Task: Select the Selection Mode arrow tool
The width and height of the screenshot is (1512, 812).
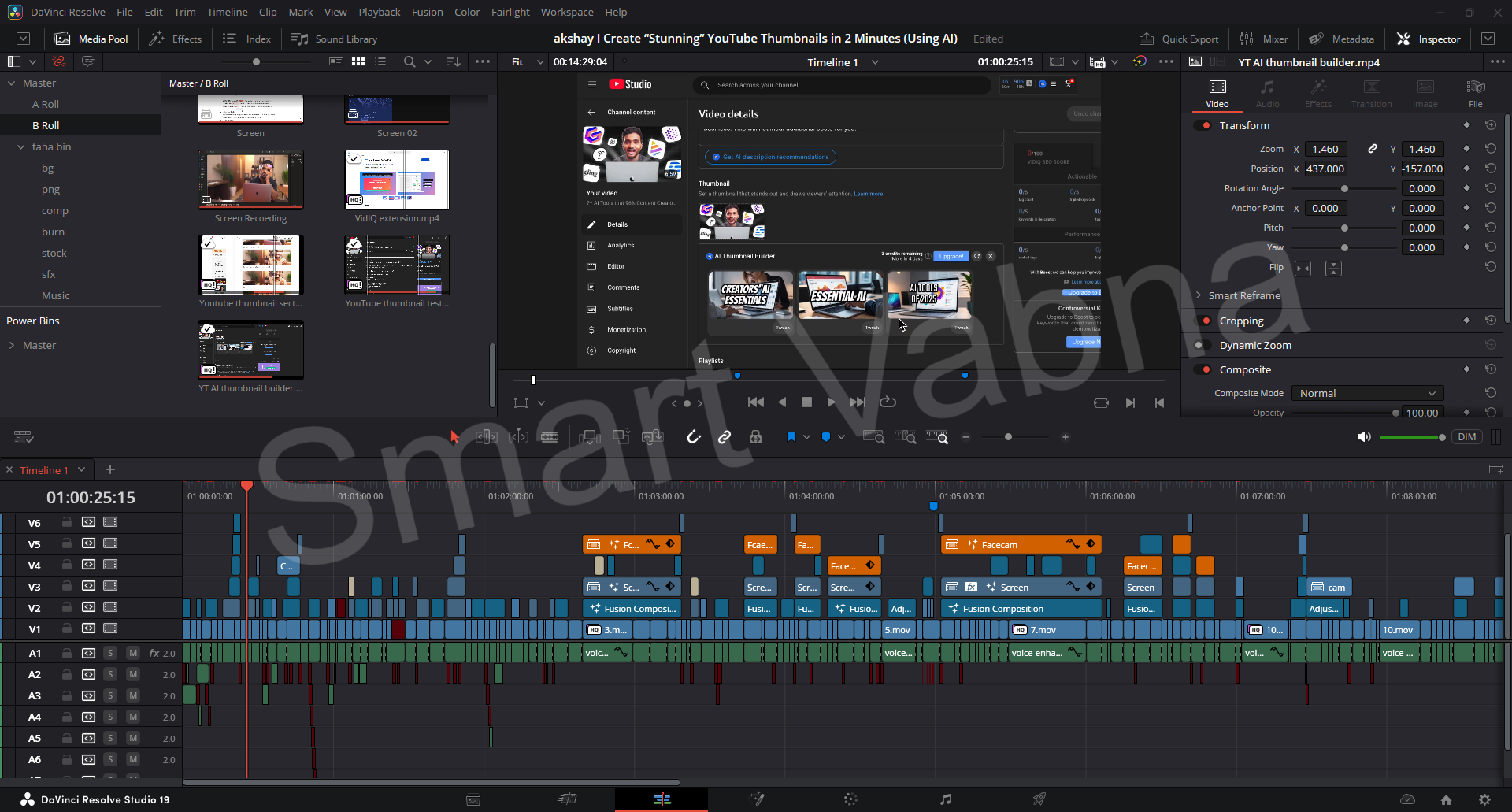Action: [454, 437]
